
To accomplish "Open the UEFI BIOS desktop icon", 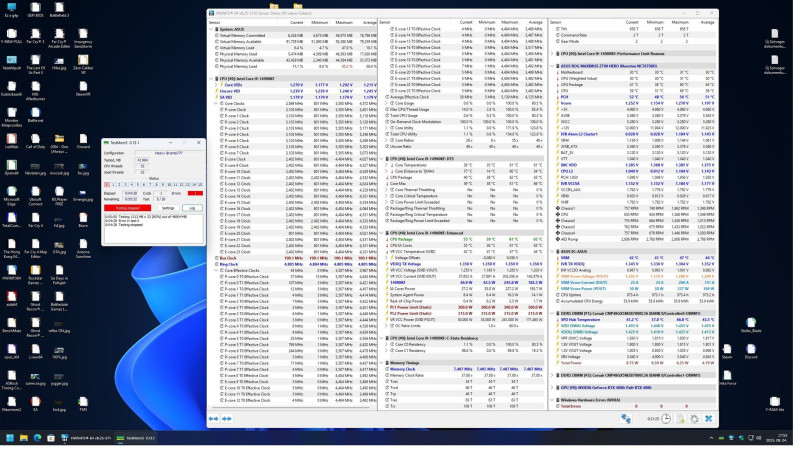I will tap(35, 9).
